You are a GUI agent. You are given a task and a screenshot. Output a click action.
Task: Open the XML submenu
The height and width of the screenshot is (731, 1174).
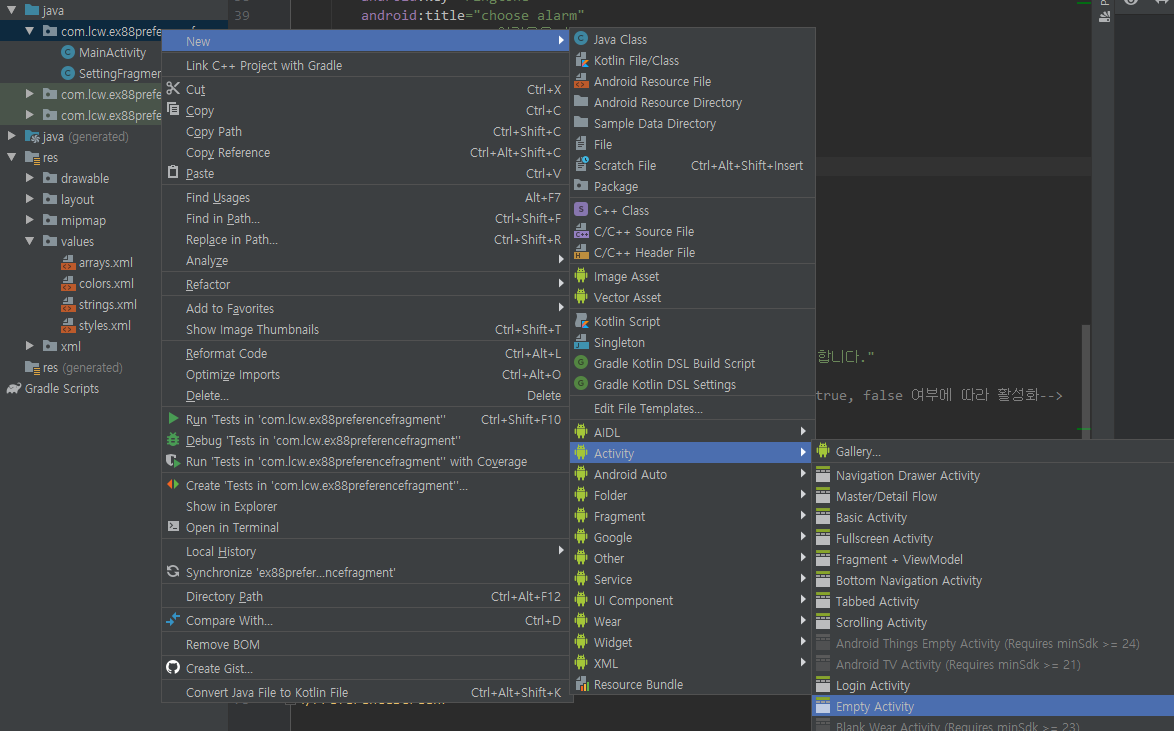tap(692, 663)
